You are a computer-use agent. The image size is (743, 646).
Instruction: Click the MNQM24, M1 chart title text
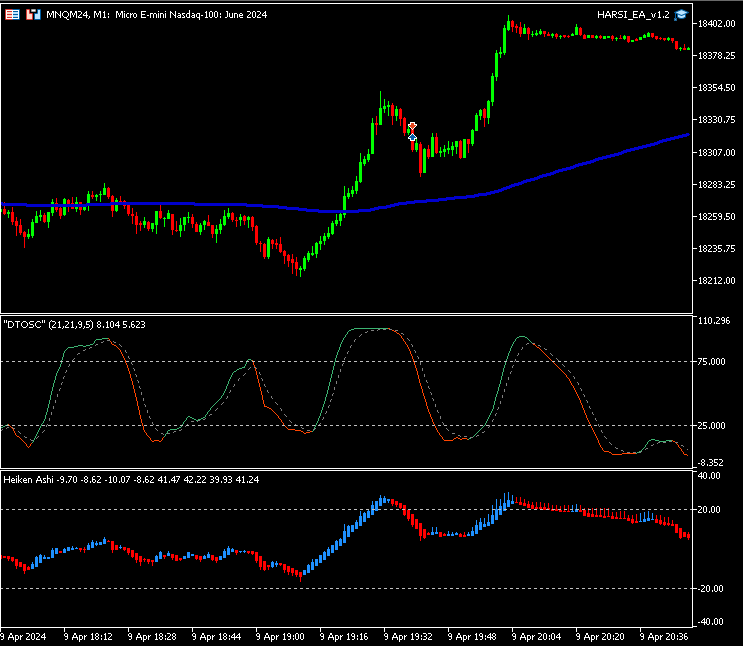(156, 15)
